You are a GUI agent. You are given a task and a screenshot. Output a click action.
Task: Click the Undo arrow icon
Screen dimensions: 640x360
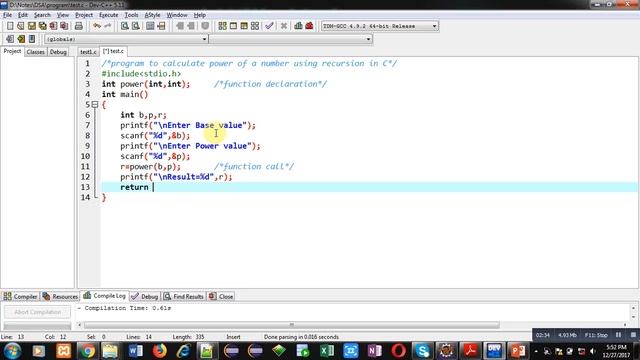[97, 26]
